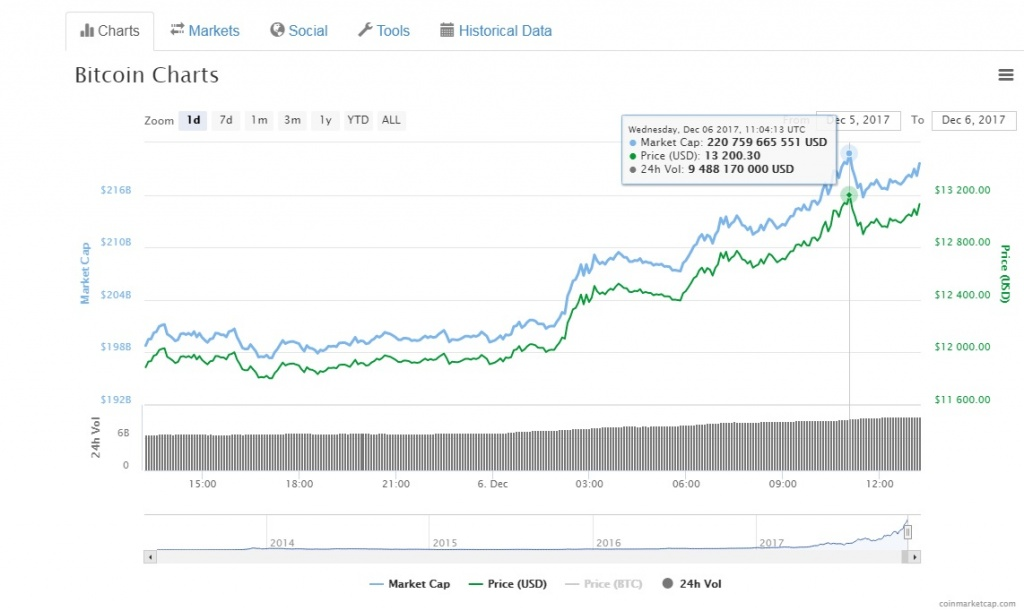The image size is (1024, 611).
Task: Click the globe icon beside Social
Action: pyautogui.click(x=278, y=30)
